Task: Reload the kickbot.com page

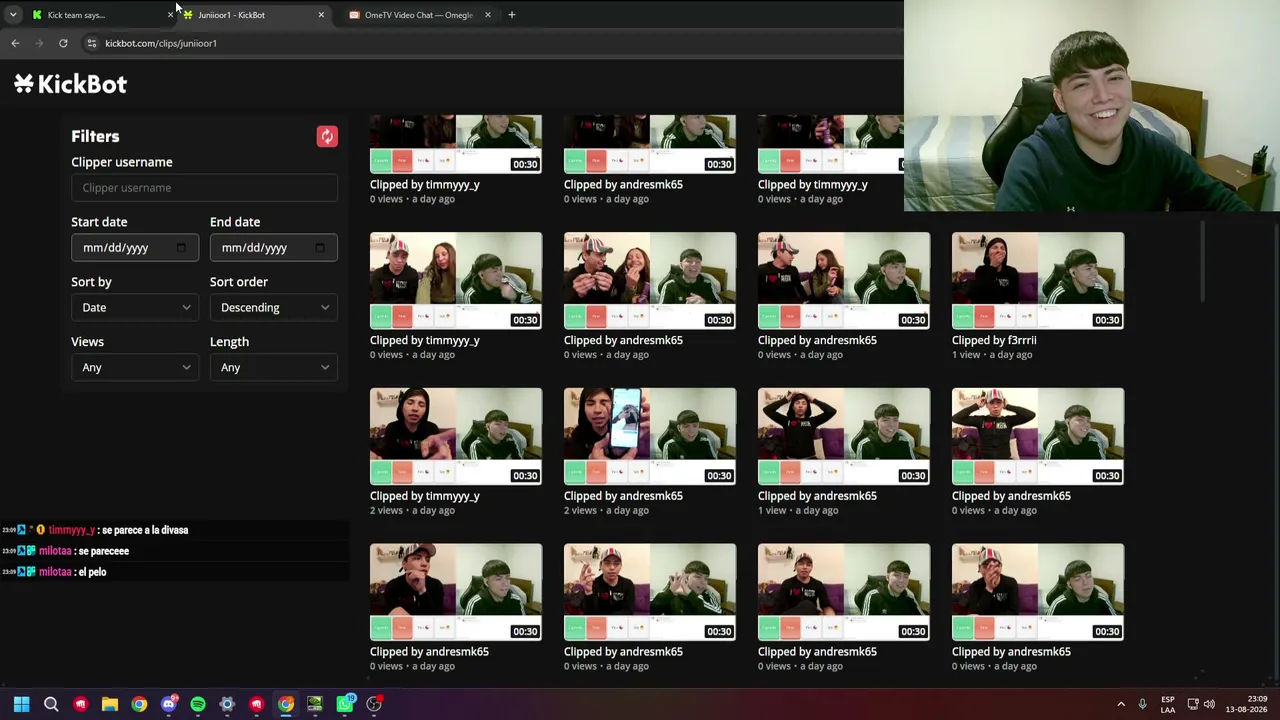Action: pyautogui.click(x=63, y=43)
